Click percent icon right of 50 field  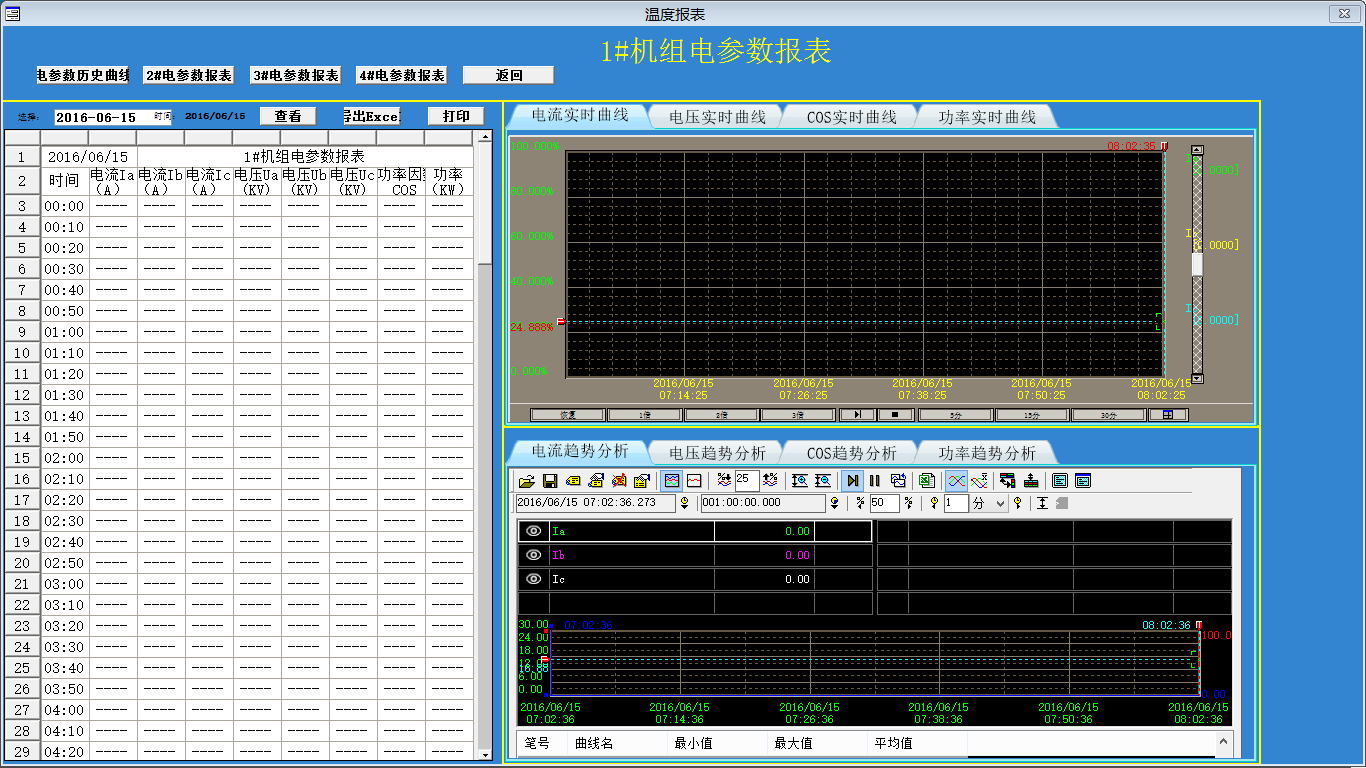coord(908,503)
